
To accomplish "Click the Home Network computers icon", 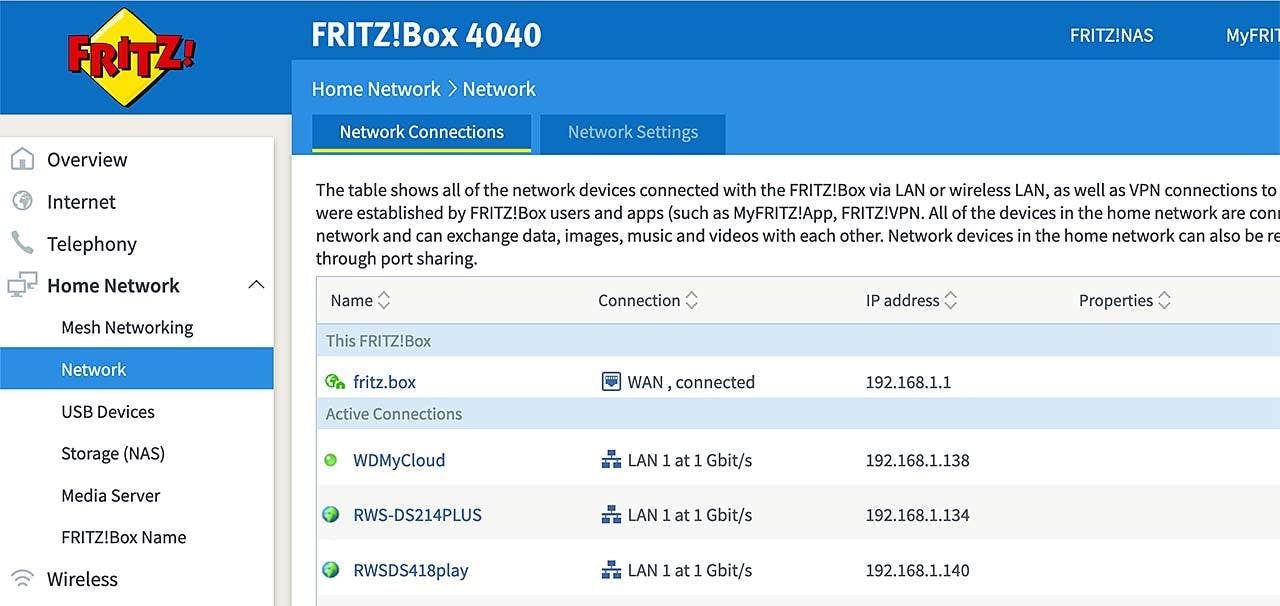I will click(x=22, y=285).
